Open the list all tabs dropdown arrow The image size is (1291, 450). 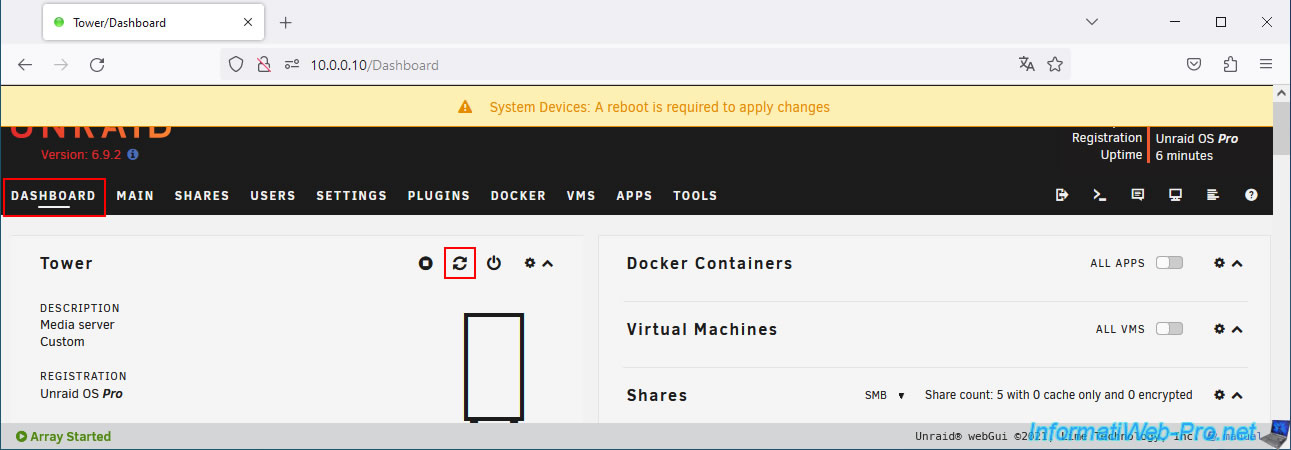point(1091,22)
